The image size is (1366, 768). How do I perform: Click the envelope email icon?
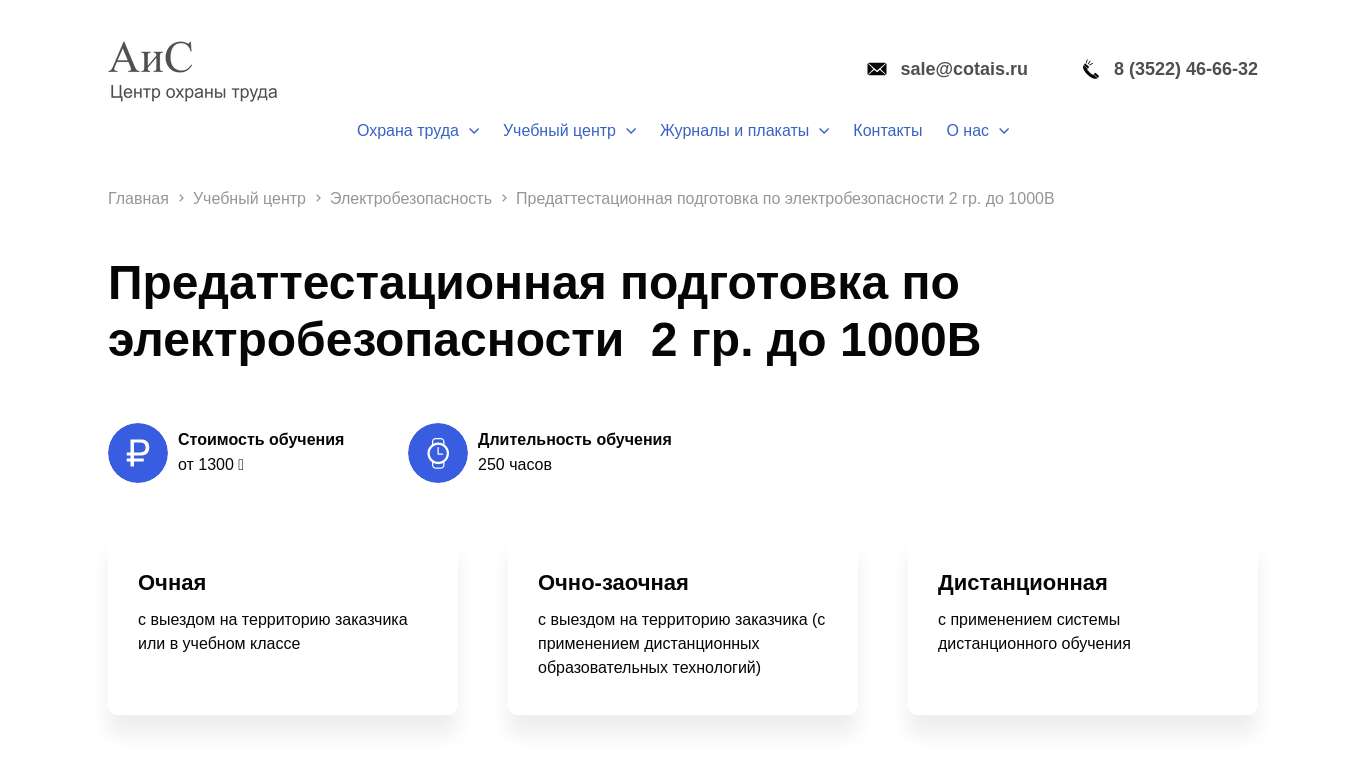877,69
